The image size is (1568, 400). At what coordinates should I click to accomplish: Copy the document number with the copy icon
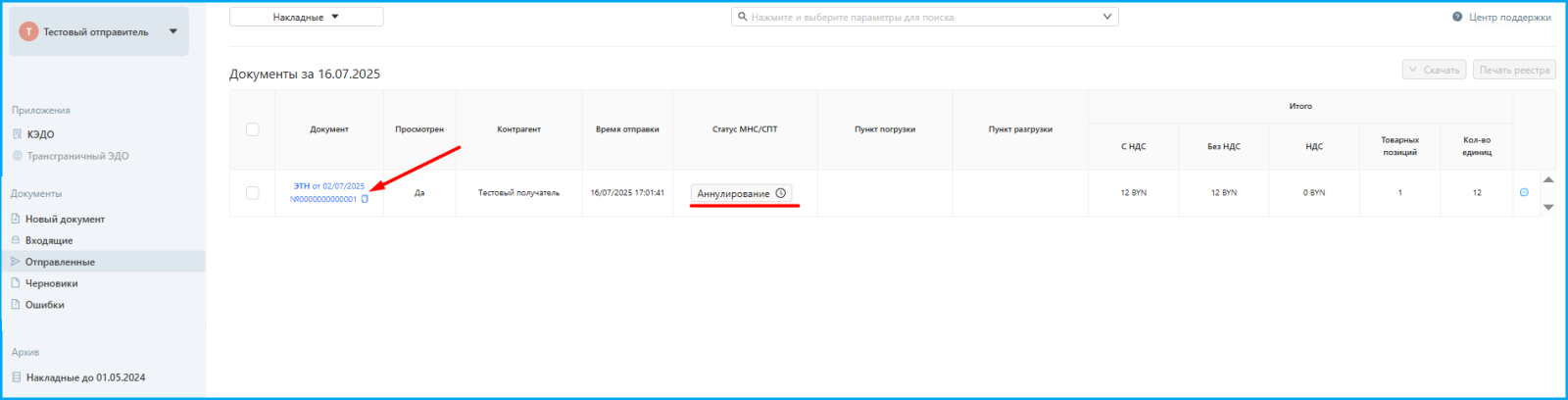click(x=365, y=199)
